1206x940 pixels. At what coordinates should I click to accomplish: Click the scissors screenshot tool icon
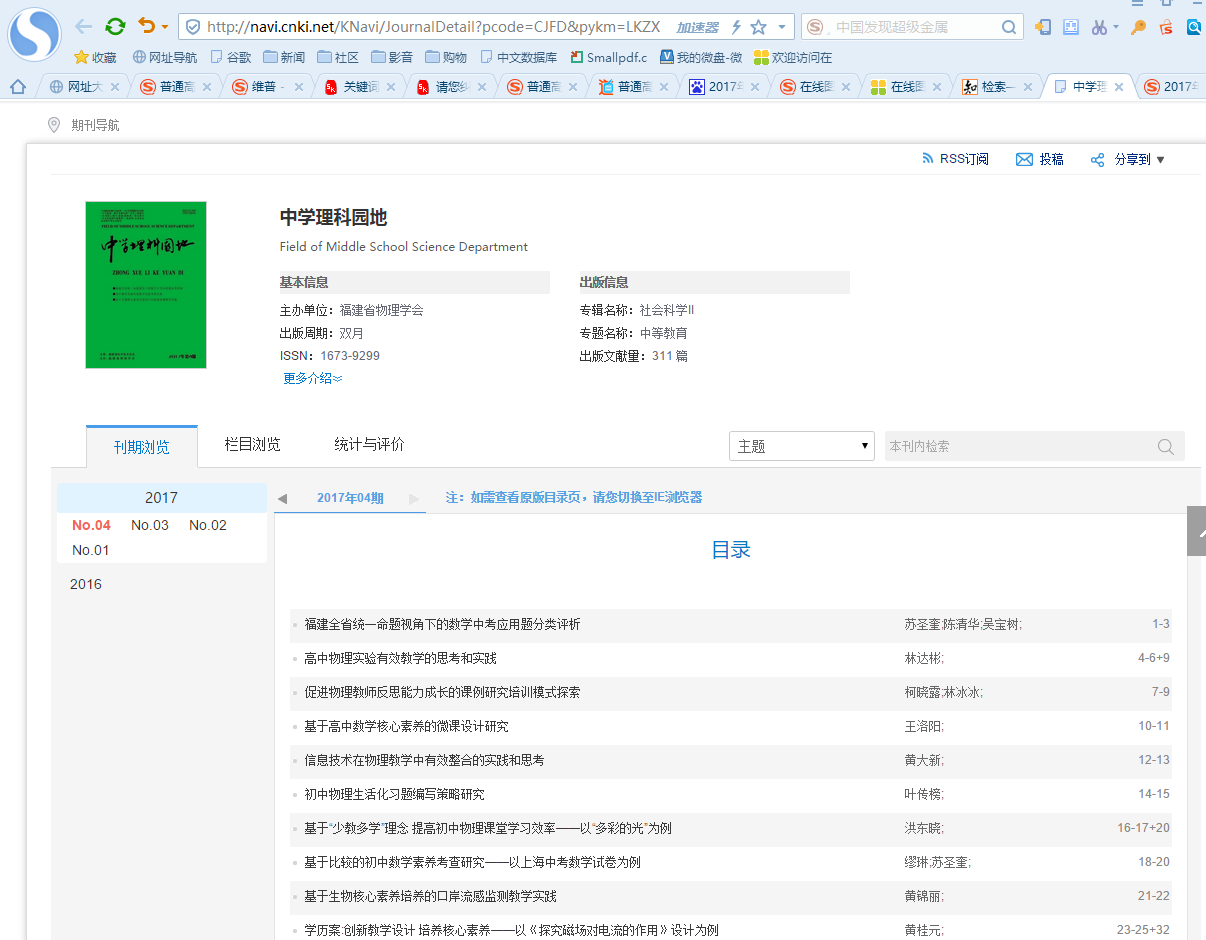[x=1100, y=27]
